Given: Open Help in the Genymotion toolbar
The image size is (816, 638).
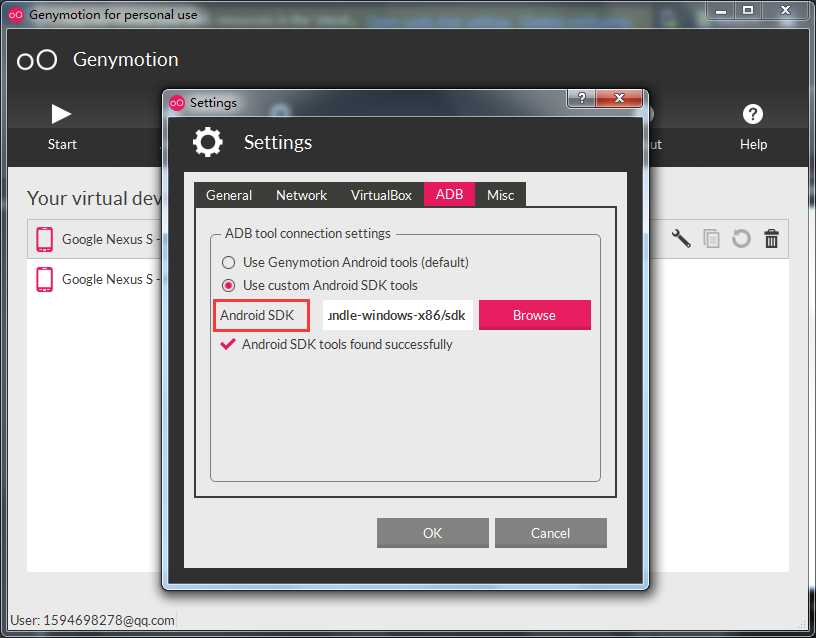Looking at the screenshot, I should pyautogui.click(x=753, y=126).
